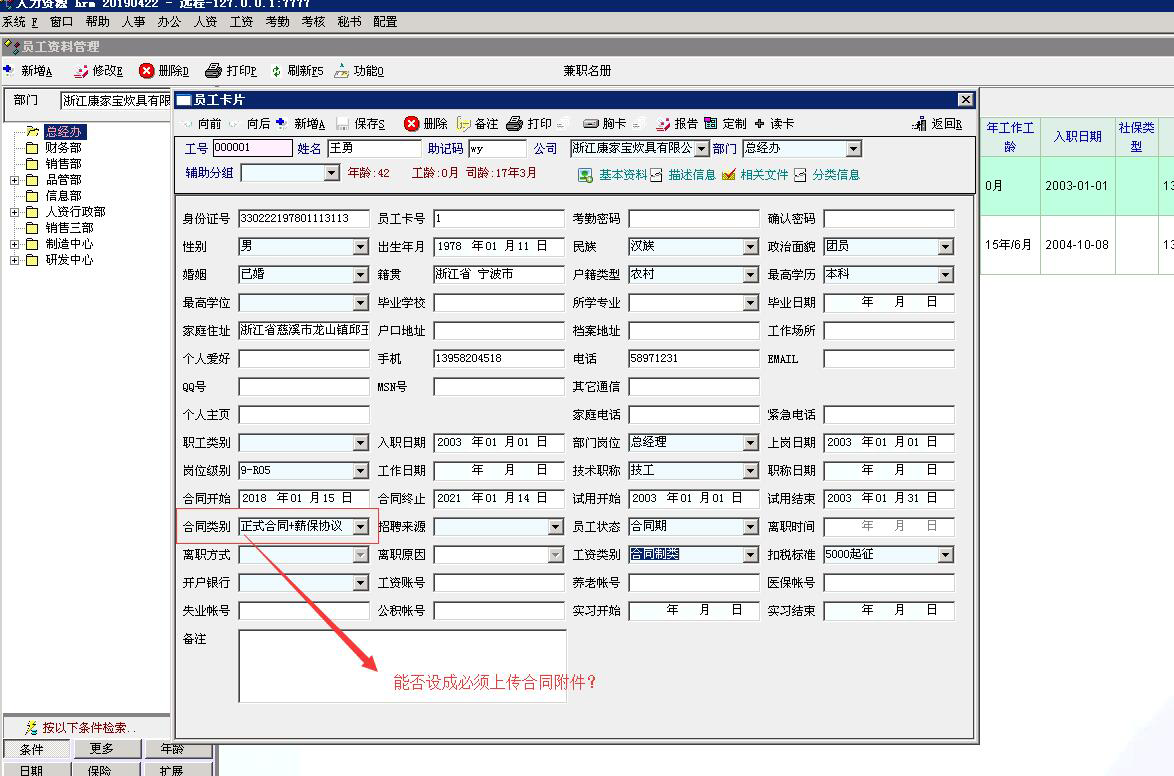Click the 修改E edit icon in main toolbar

pyautogui.click(x=82, y=71)
